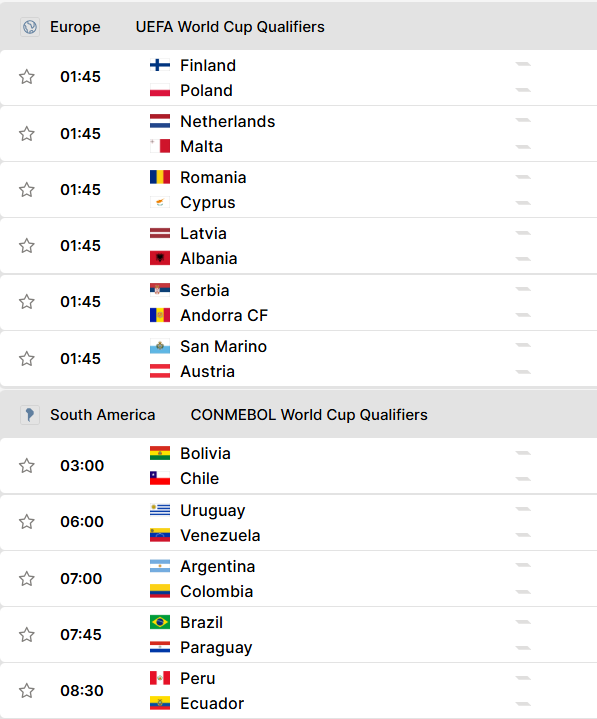Toggle favorite star for Netherlands vs Malta
Image resolution: width=597 pixels, height=719 pixels.
point(27,134)
